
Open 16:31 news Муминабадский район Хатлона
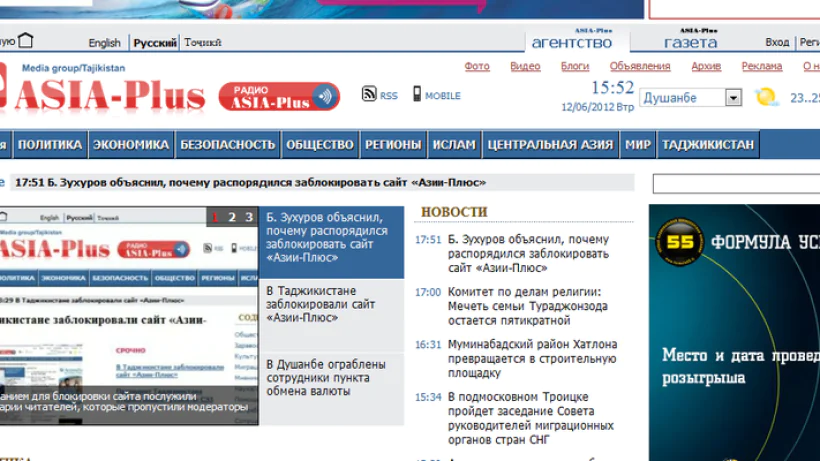click(x=532, y=359)
